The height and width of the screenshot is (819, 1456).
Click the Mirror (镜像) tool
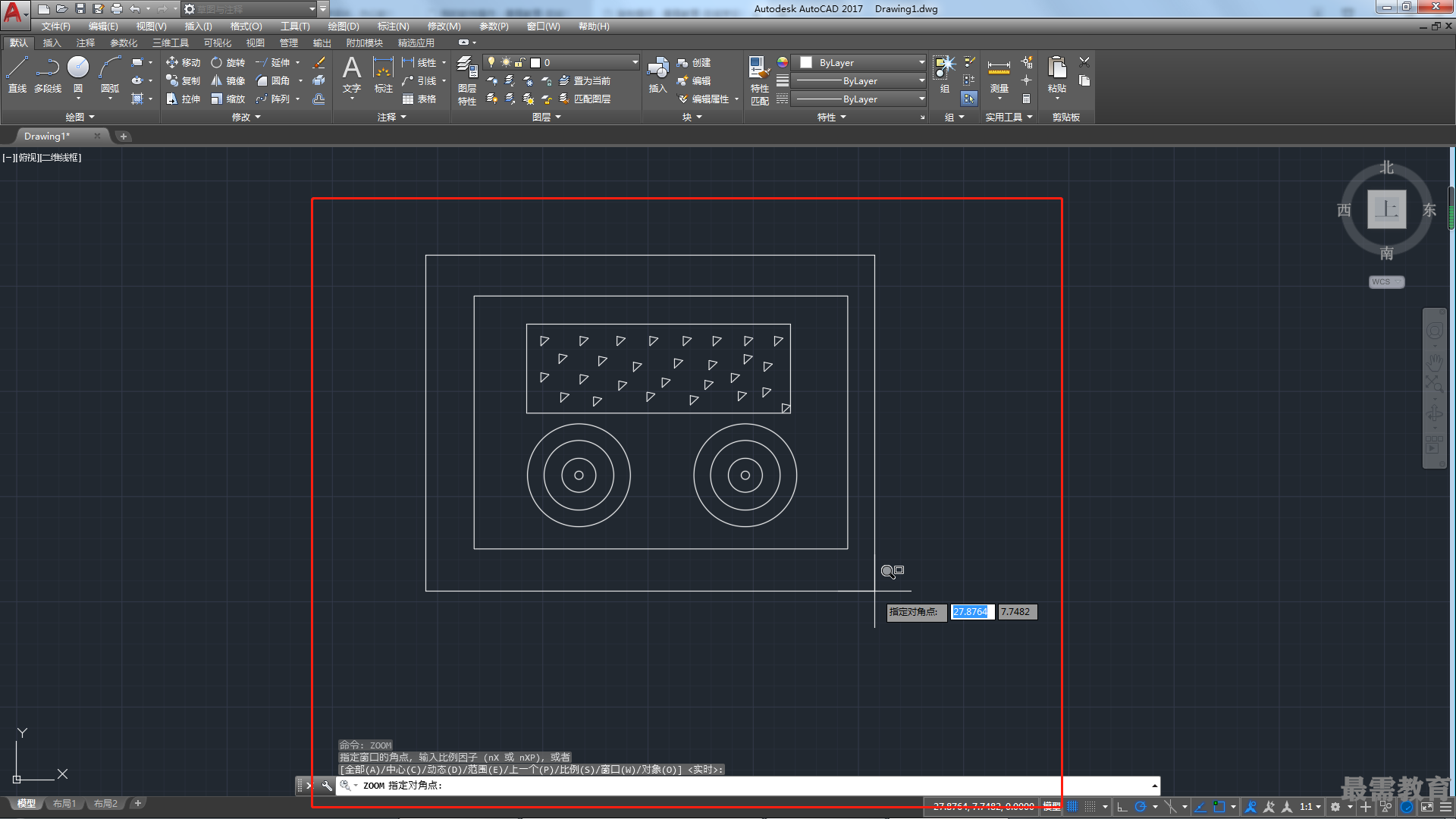pyautogui.click(x=228, y=81)
